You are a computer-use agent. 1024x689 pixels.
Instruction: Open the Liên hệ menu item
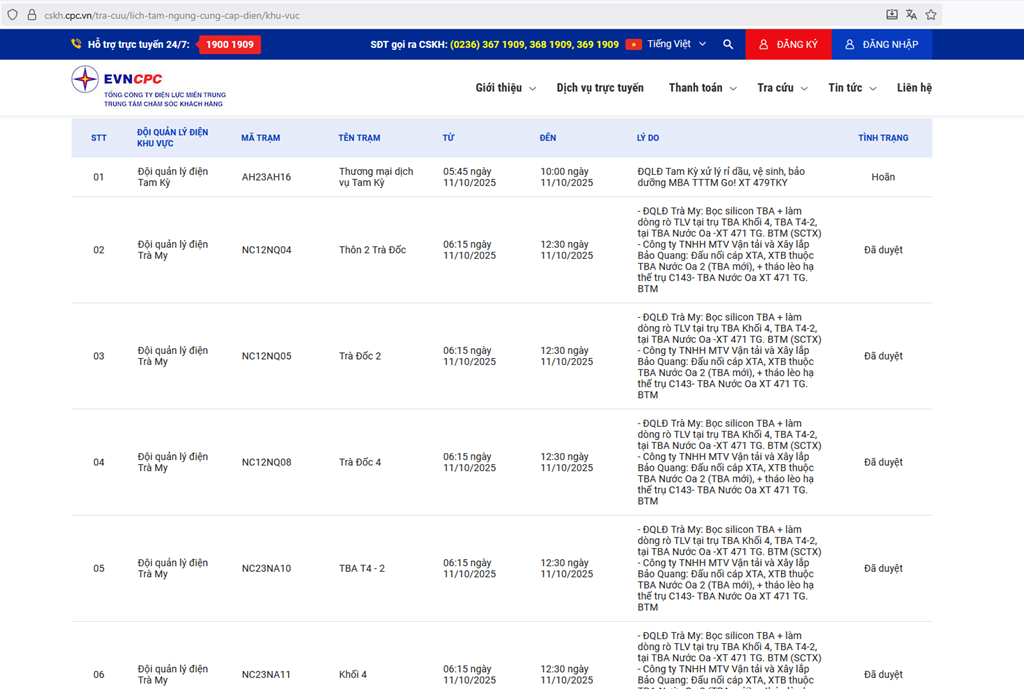pyautogui.click(x=914, y=88)
